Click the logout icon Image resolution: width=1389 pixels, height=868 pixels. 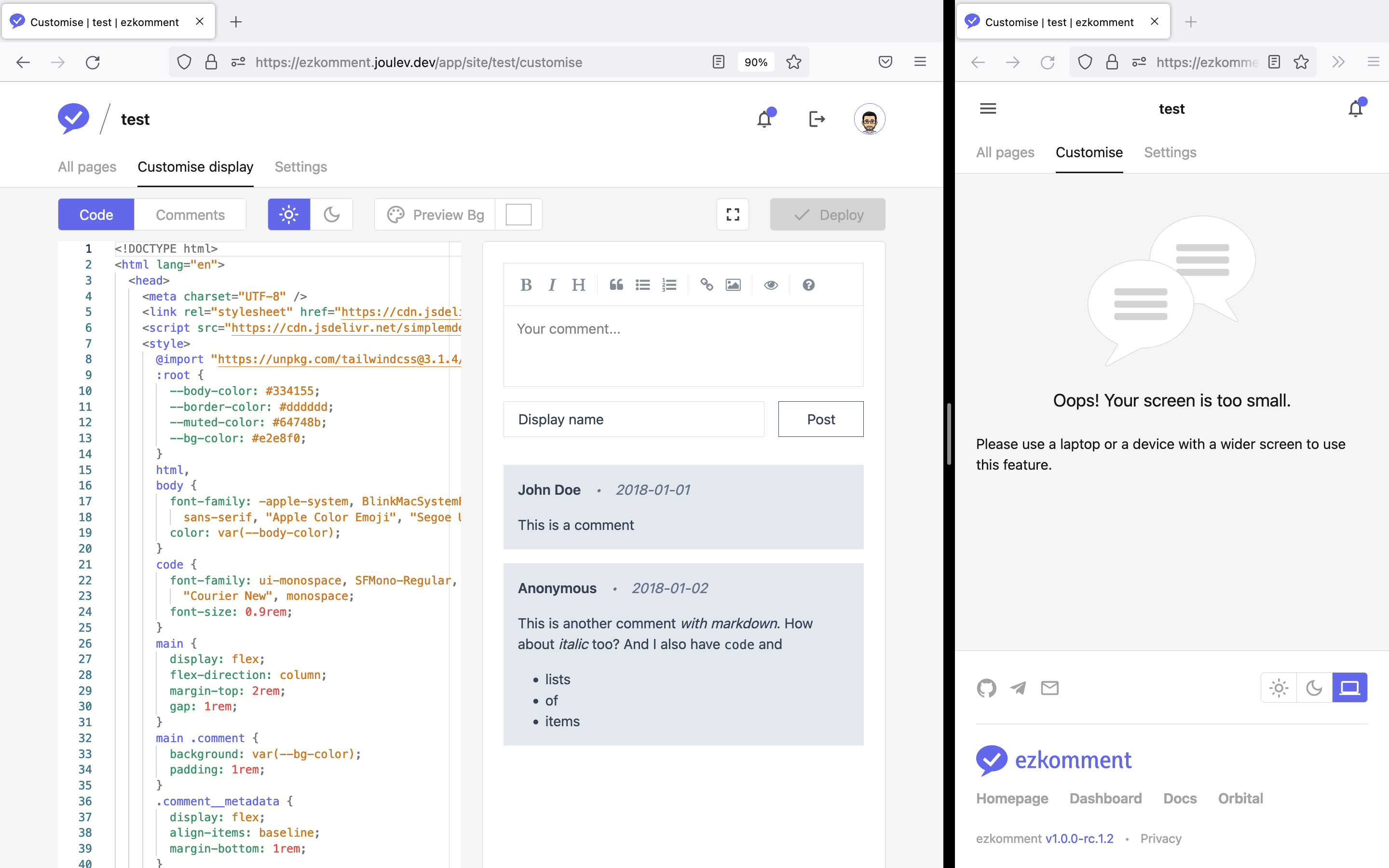(x=817, y=119)
